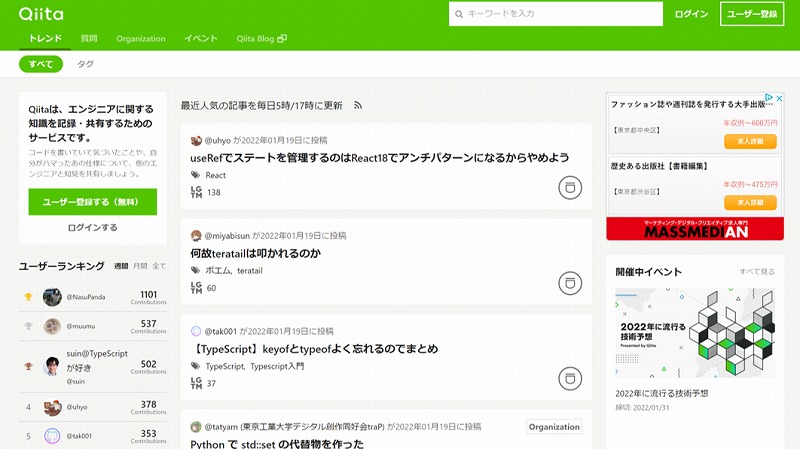Open 2022年に流行る技術予想 event thumbnail
This screenshot has width=800, height=449.
tap(695, 333)
